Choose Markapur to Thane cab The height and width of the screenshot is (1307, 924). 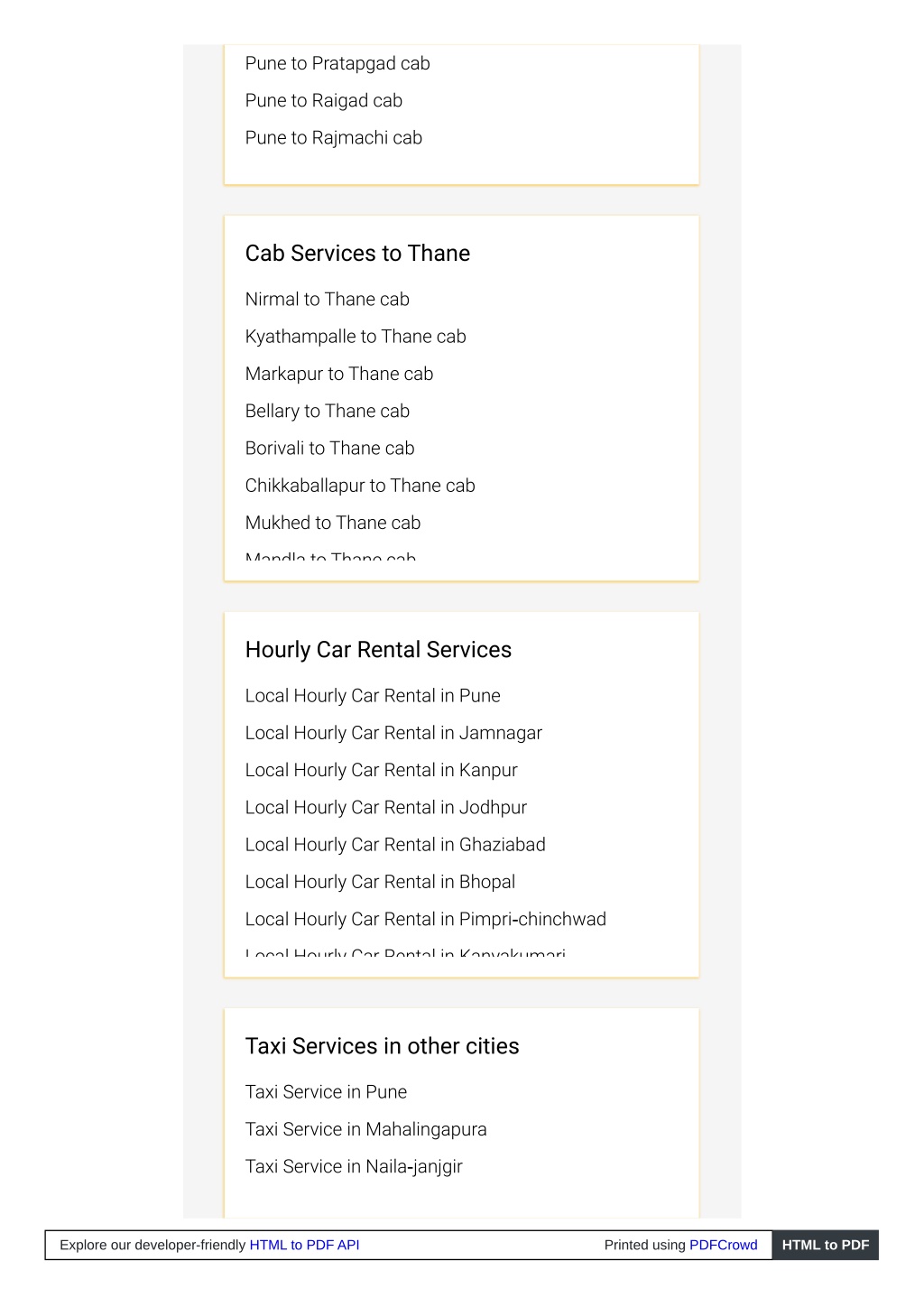point(339,374)
